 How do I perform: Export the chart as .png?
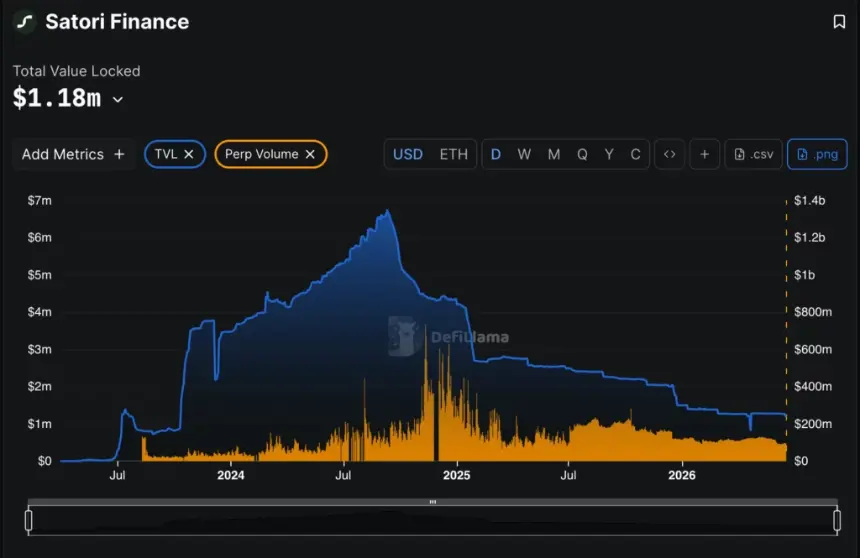pyautogui.click(x=817, y=154)
